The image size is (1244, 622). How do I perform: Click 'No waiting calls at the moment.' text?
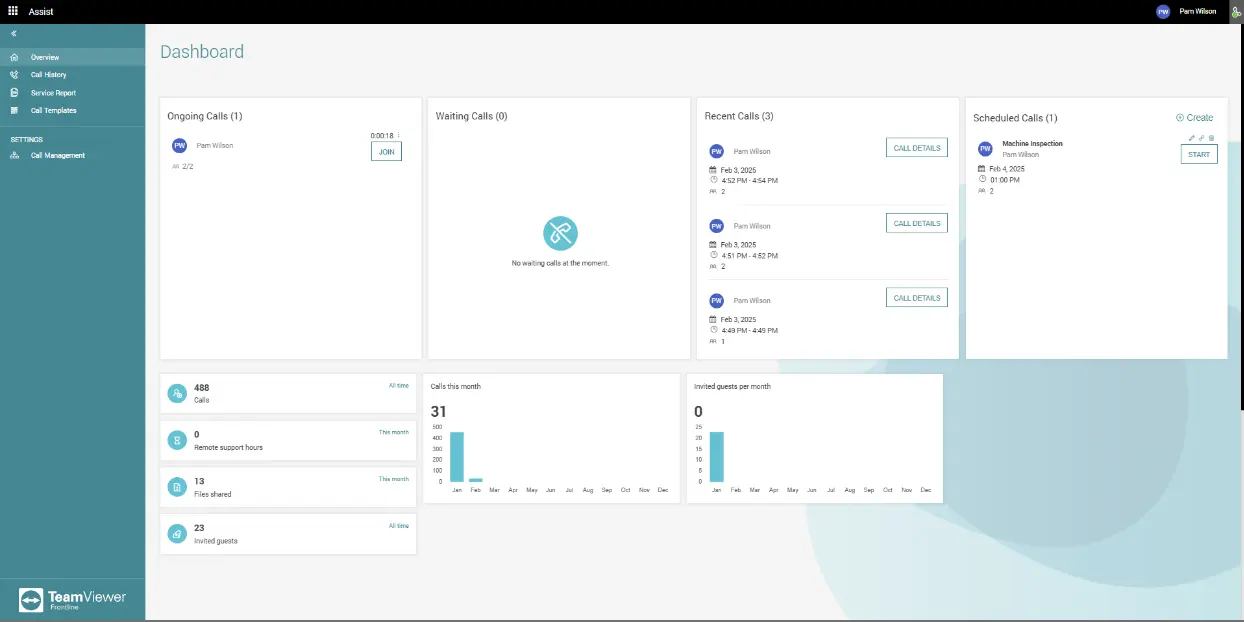tap(560, 263)
